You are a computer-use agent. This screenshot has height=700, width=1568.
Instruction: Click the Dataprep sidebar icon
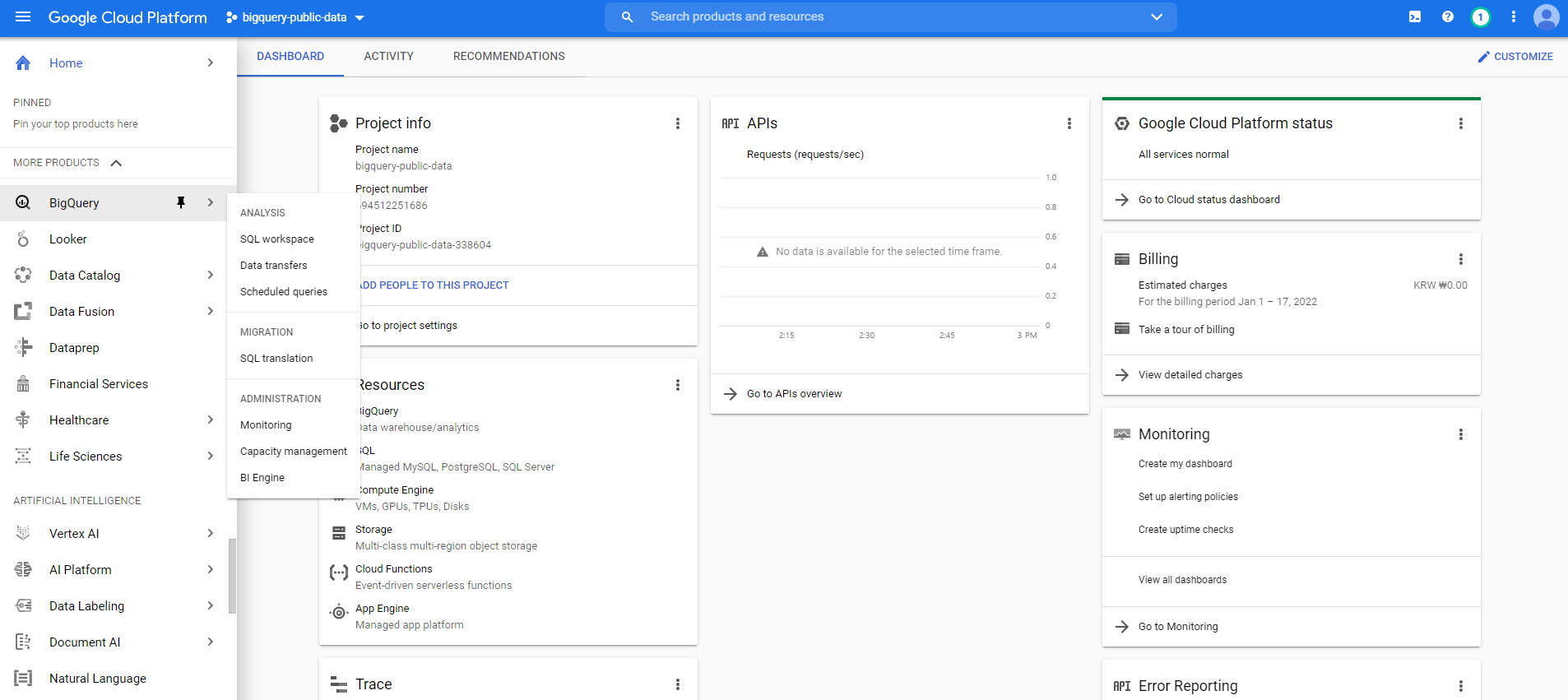point(23,348)
